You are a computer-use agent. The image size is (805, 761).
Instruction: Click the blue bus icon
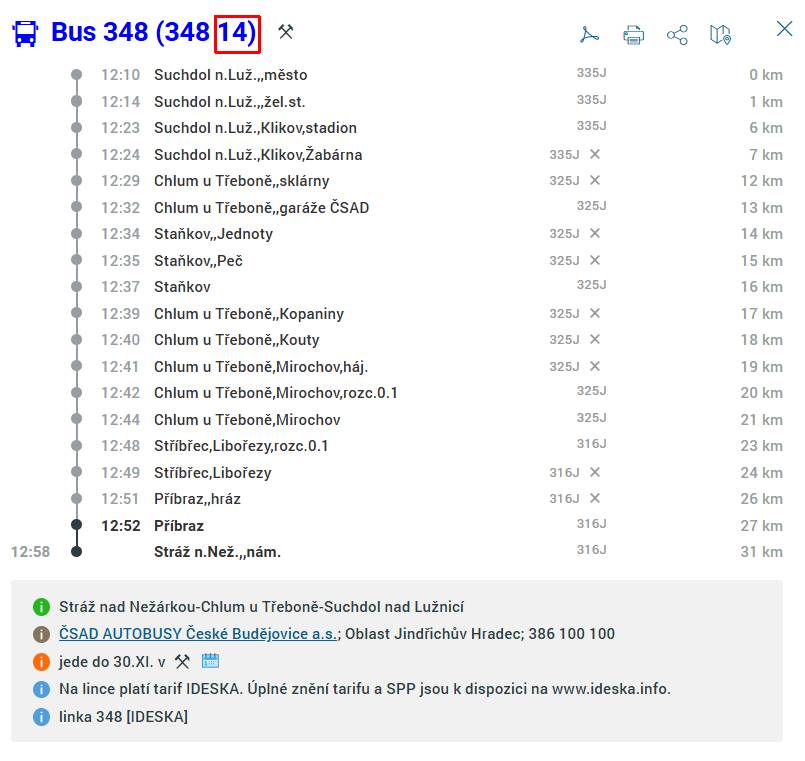(25, 33)
